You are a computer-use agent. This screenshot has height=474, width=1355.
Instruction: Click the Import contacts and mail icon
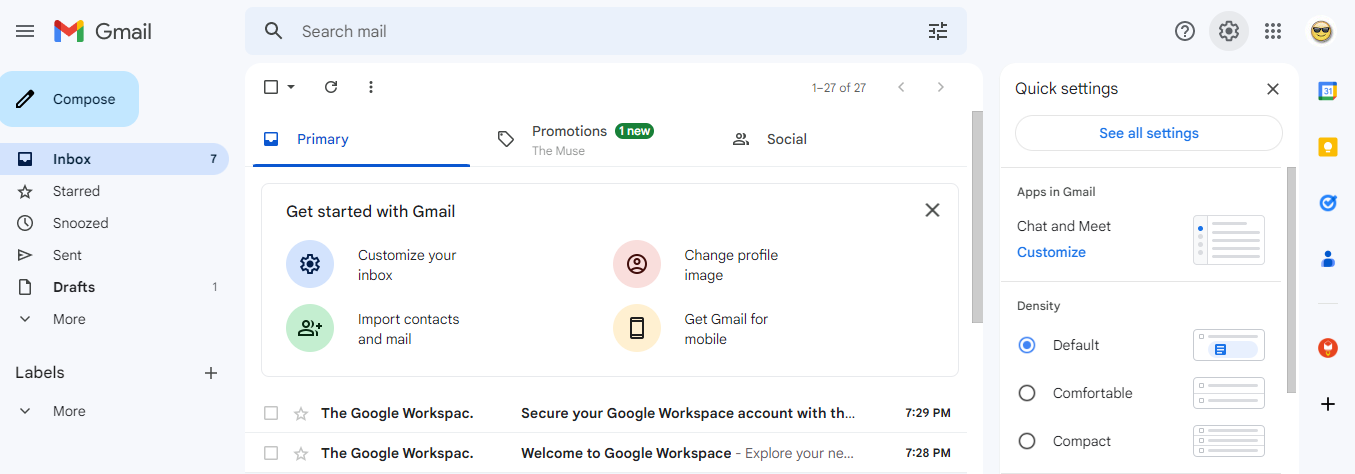[x=310, y=328]
